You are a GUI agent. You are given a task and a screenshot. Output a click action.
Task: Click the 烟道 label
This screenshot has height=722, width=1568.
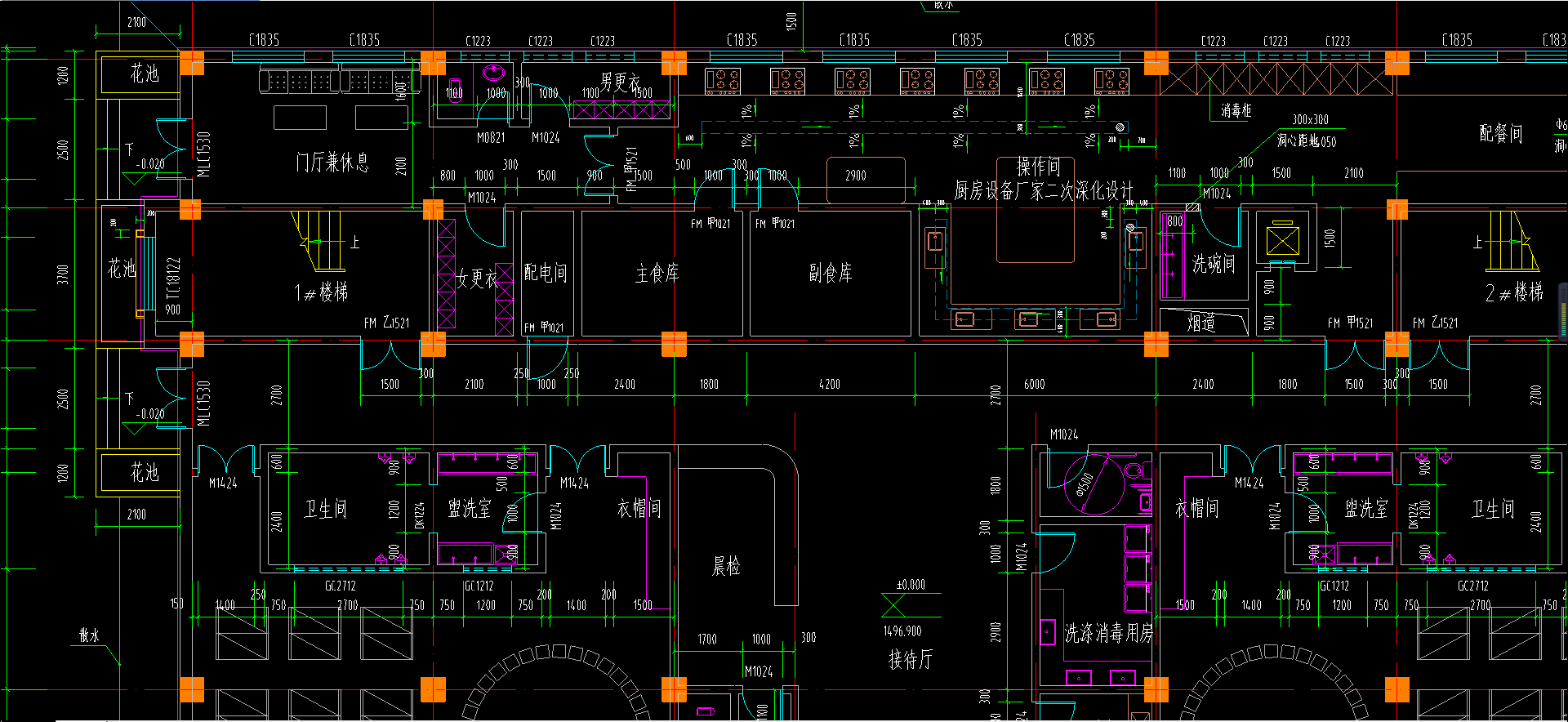pyautogui.click(x=1200, y=323)
